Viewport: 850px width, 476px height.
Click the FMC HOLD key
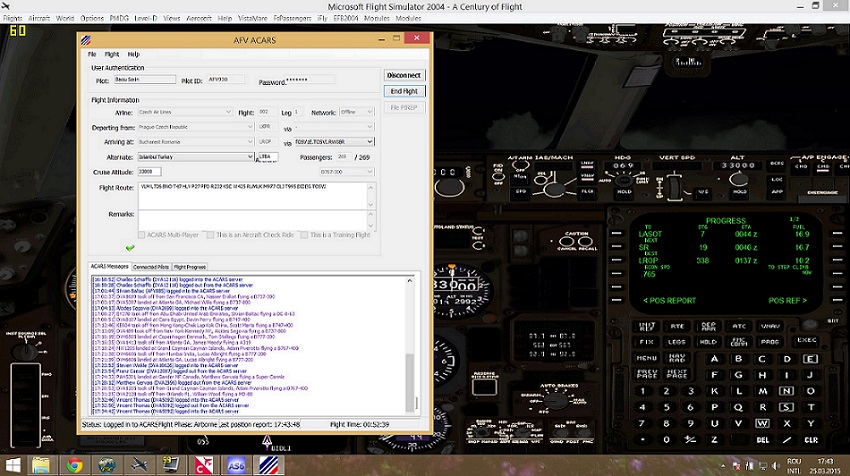[708, 342]
